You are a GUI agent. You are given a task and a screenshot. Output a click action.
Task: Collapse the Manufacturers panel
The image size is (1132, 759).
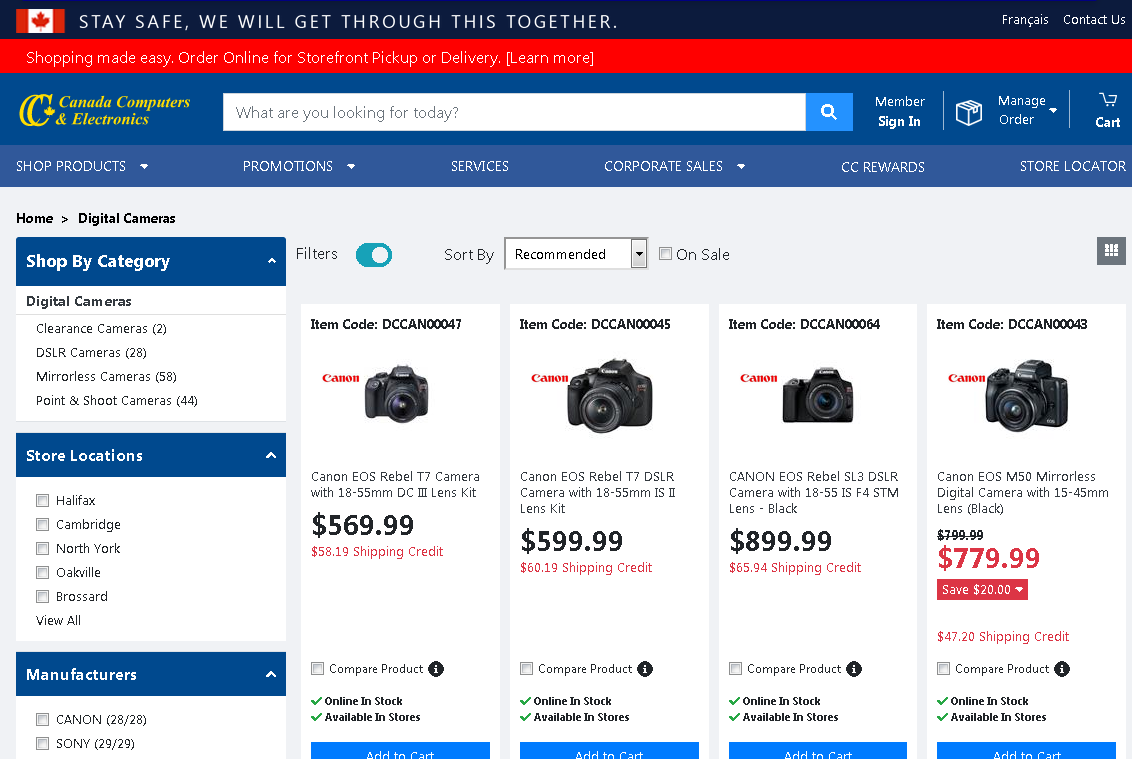pyautogui.click(x=271, y=675)
